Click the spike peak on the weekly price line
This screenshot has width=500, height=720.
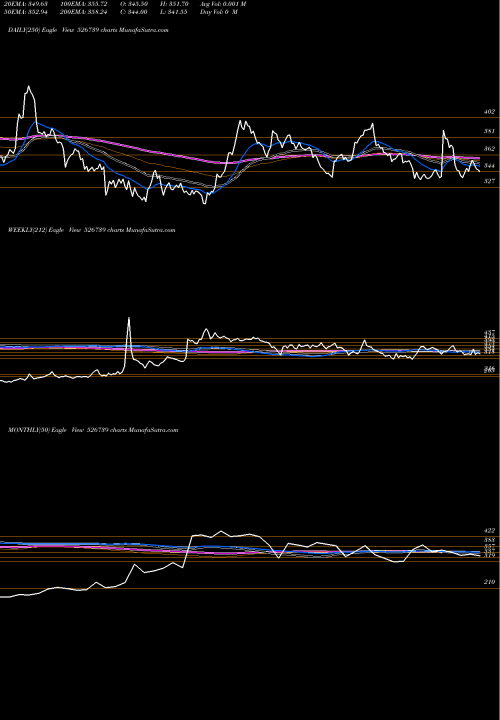(x=129, y=318)
